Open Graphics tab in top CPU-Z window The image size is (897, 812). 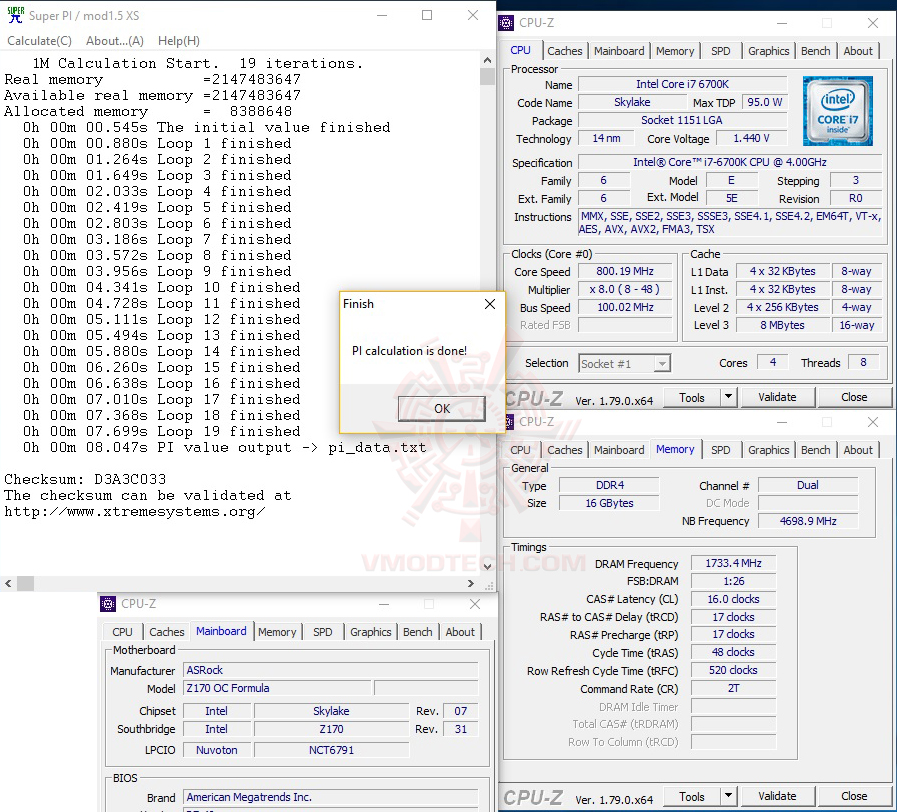pyautogui.click(x=768, y=51)
